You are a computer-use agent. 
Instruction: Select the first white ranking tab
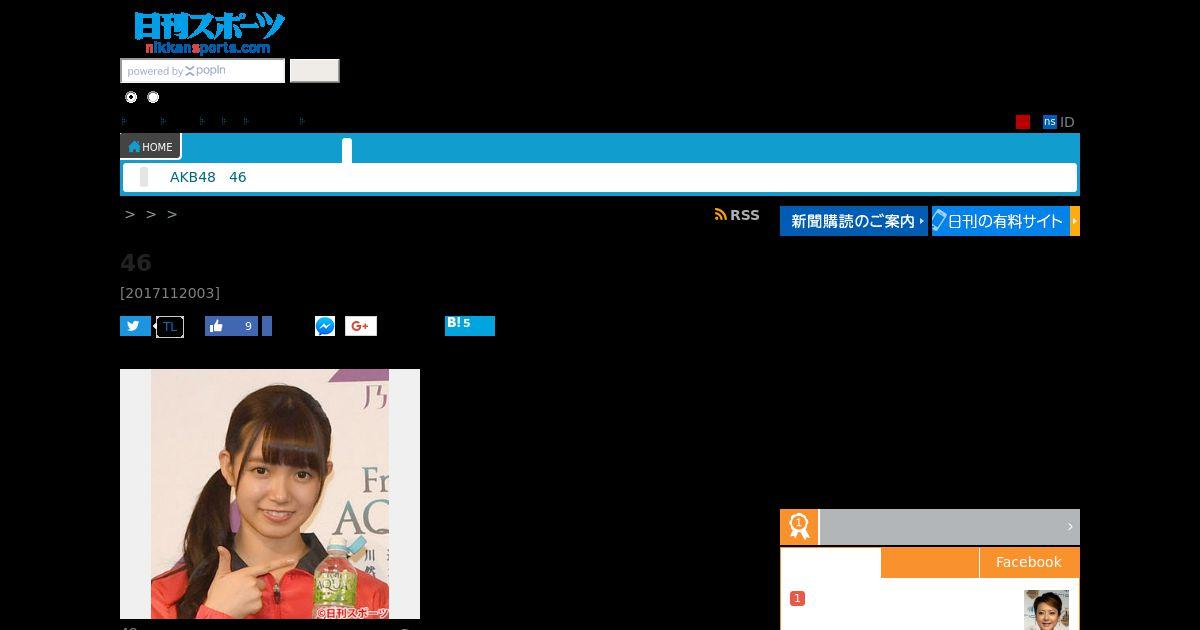coord(831,562)
